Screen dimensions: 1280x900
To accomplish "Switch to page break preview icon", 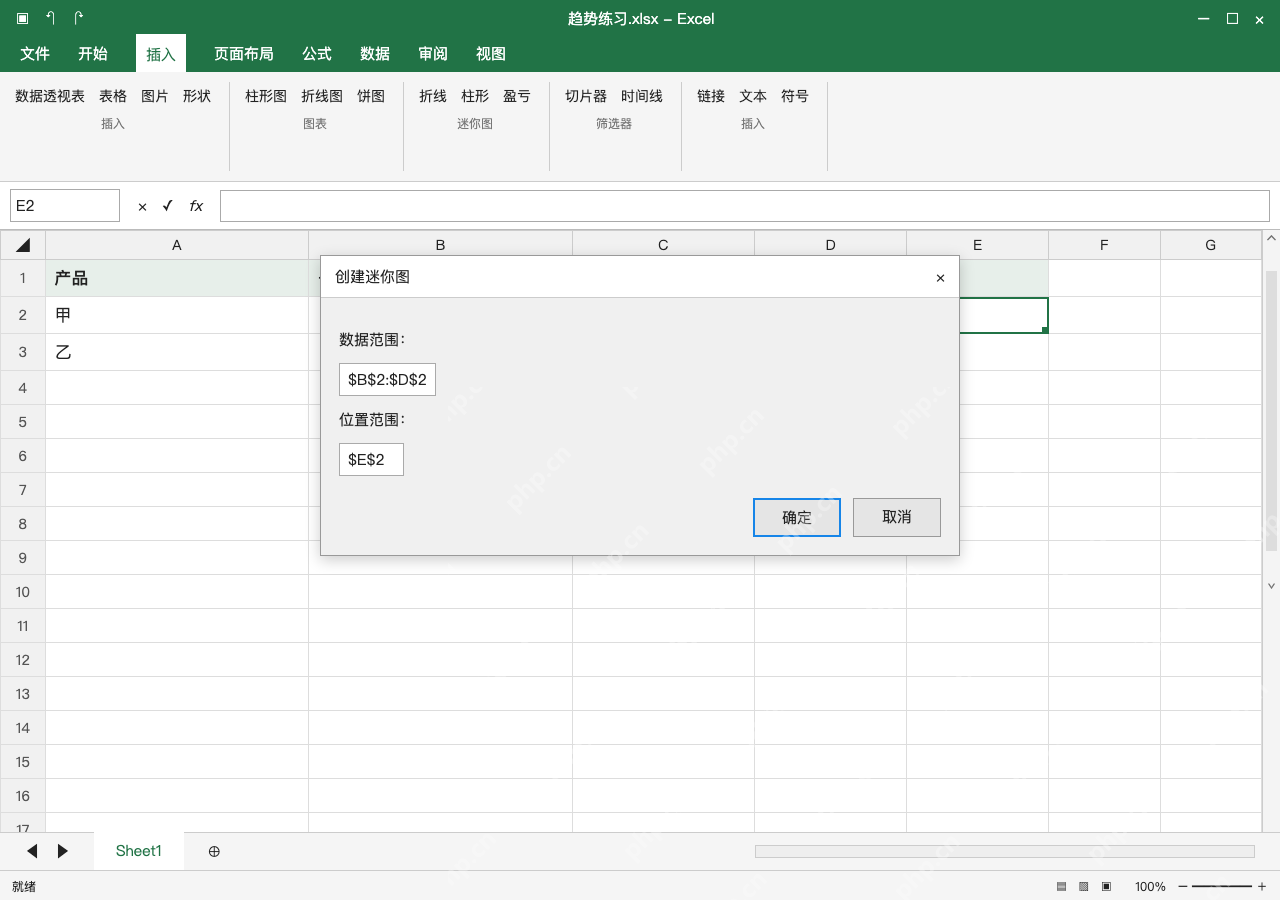I will pos(1106,887).
